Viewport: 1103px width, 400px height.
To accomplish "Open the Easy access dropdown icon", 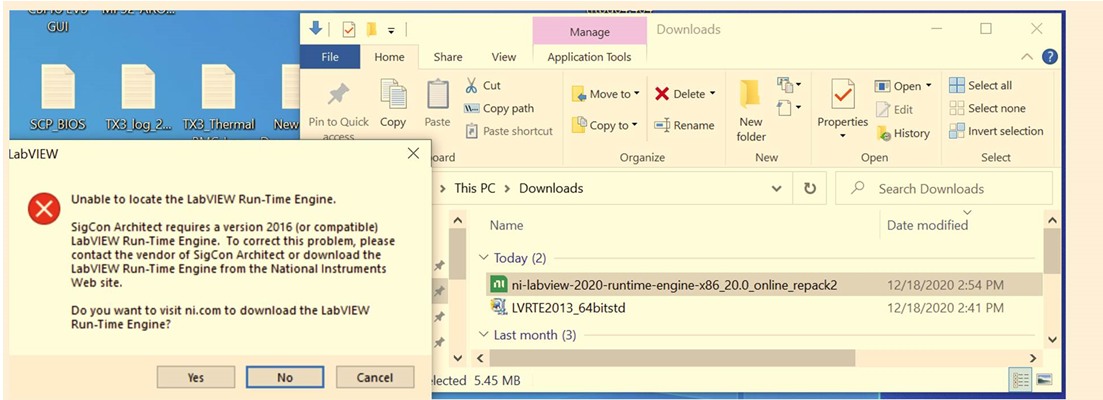I will [789, 108].
